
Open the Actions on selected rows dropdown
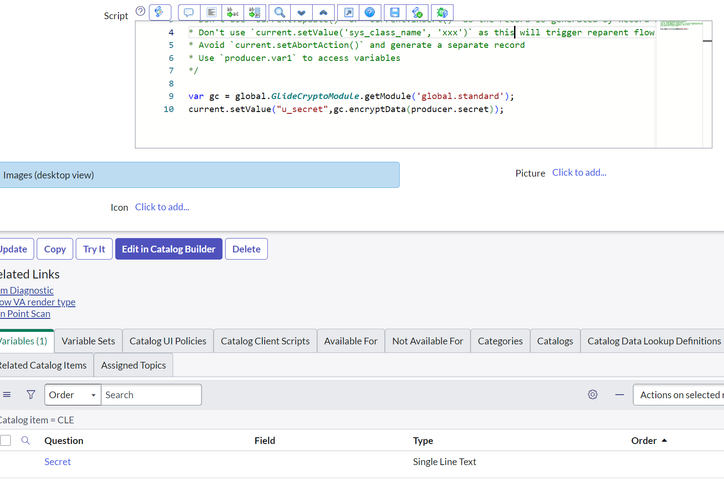tap(679, 395)
